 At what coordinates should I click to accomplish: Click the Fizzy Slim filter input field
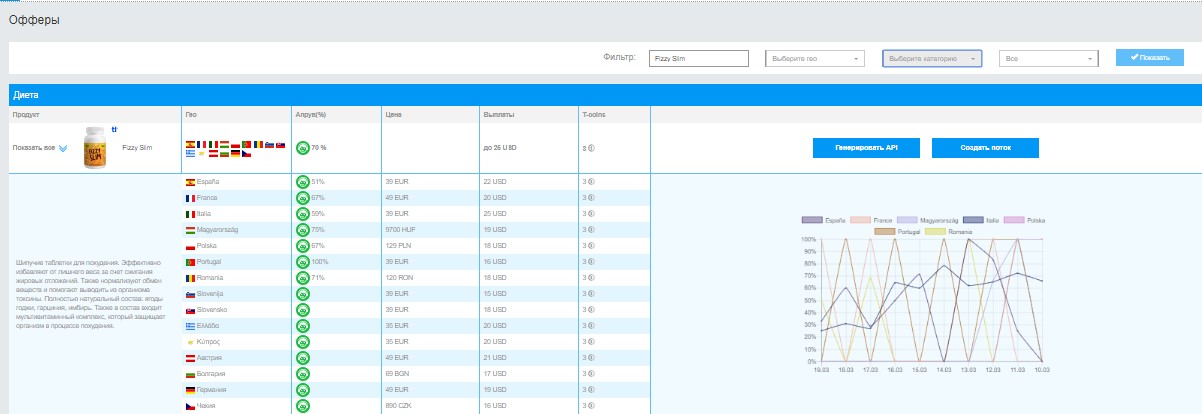(x=698, y=59)
